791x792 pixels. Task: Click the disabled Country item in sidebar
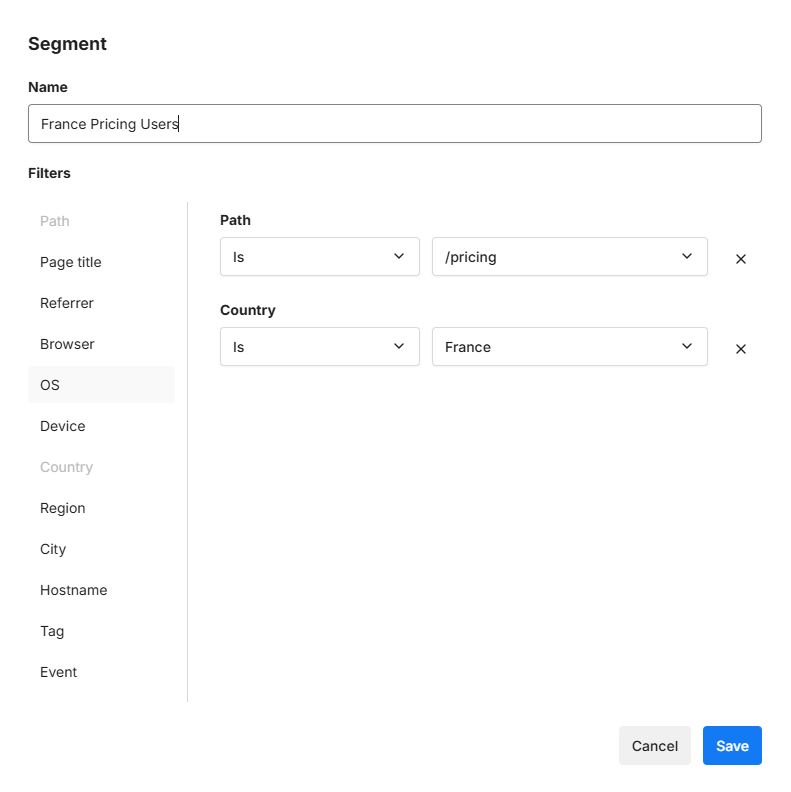coord(66,467)
